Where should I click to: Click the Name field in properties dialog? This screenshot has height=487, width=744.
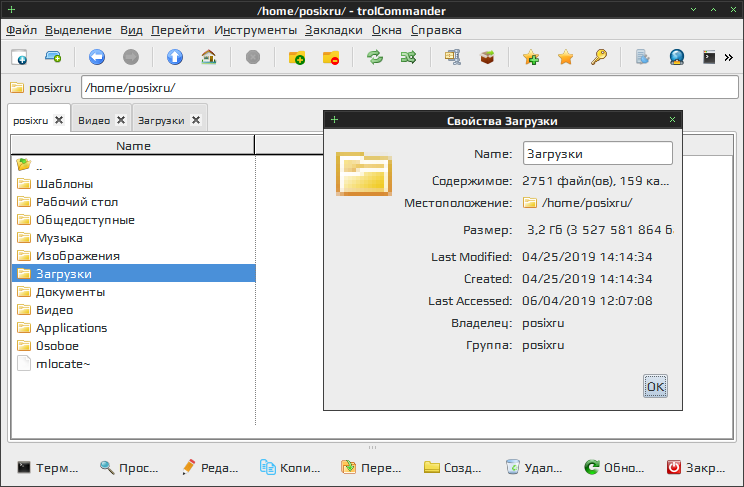click(597, 154)
